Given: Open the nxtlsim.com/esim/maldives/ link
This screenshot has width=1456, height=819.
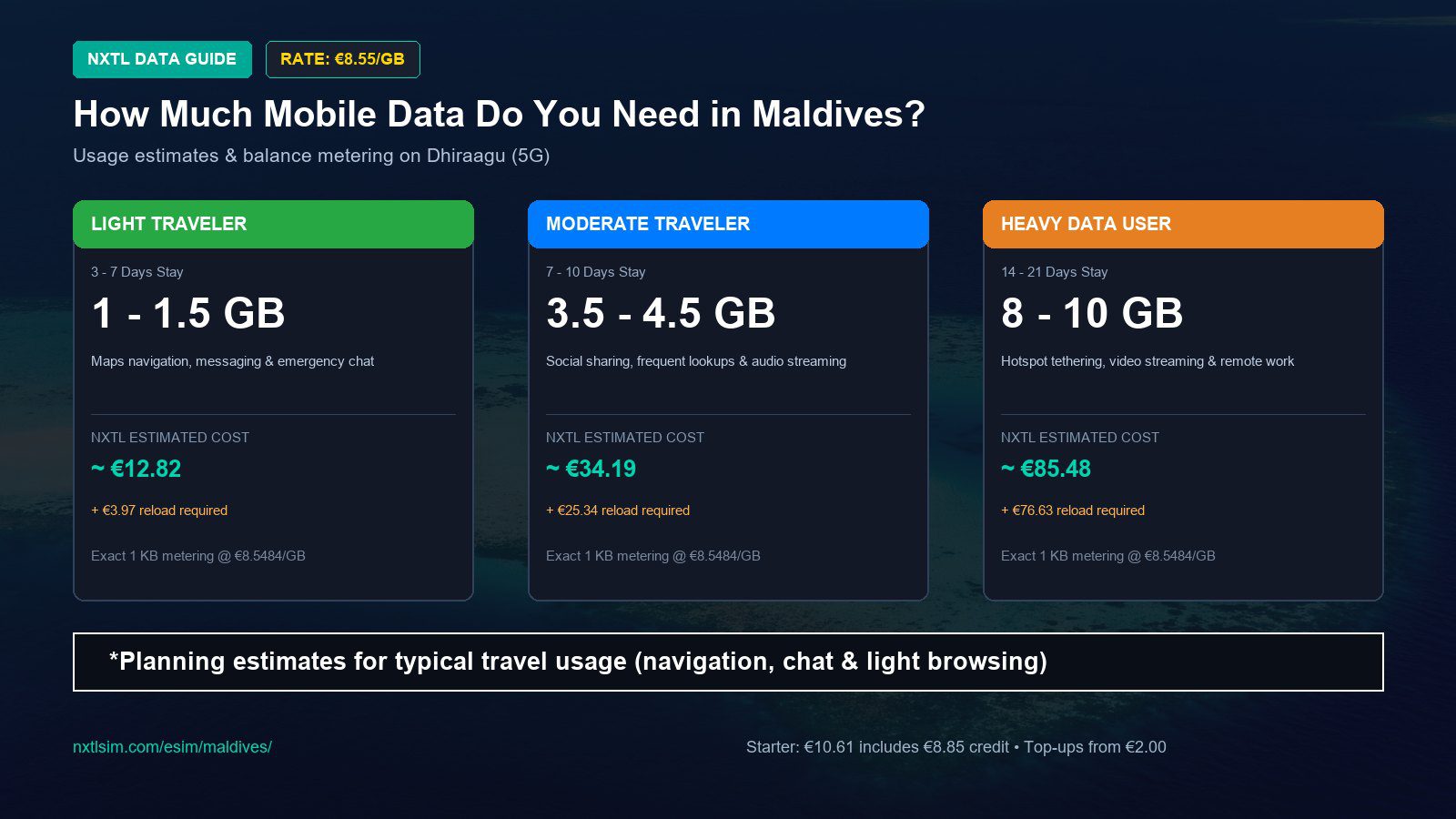Looking at the screenshot, I should click(x=172, y=747).
